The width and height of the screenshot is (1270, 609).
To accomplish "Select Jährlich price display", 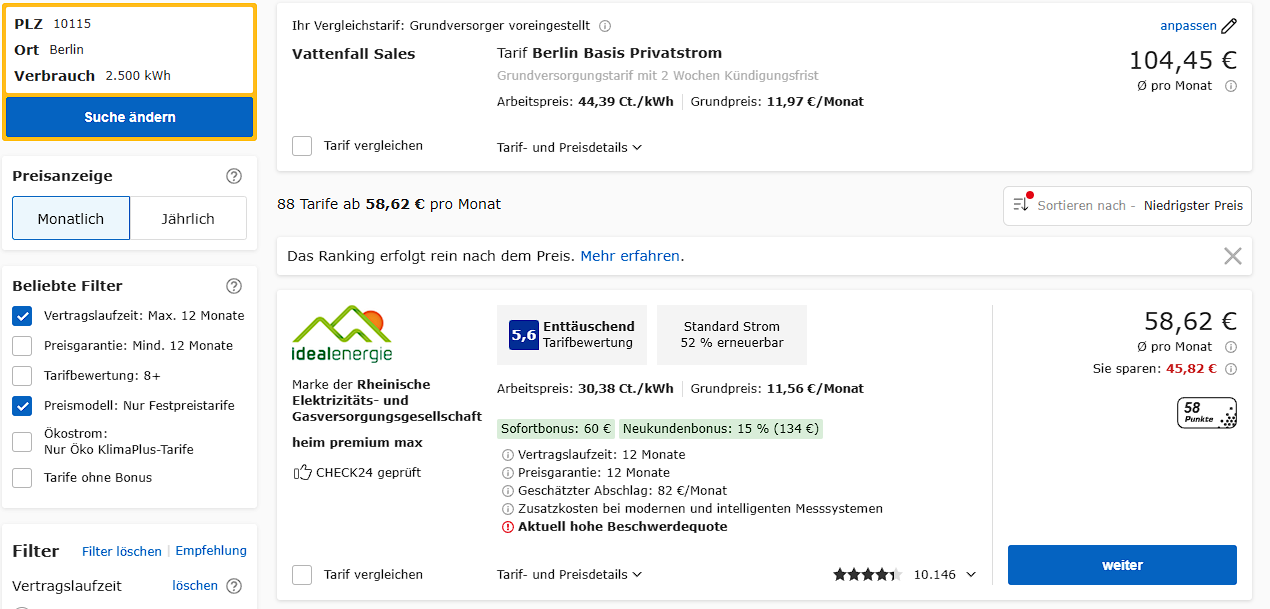I will (188, 218).
